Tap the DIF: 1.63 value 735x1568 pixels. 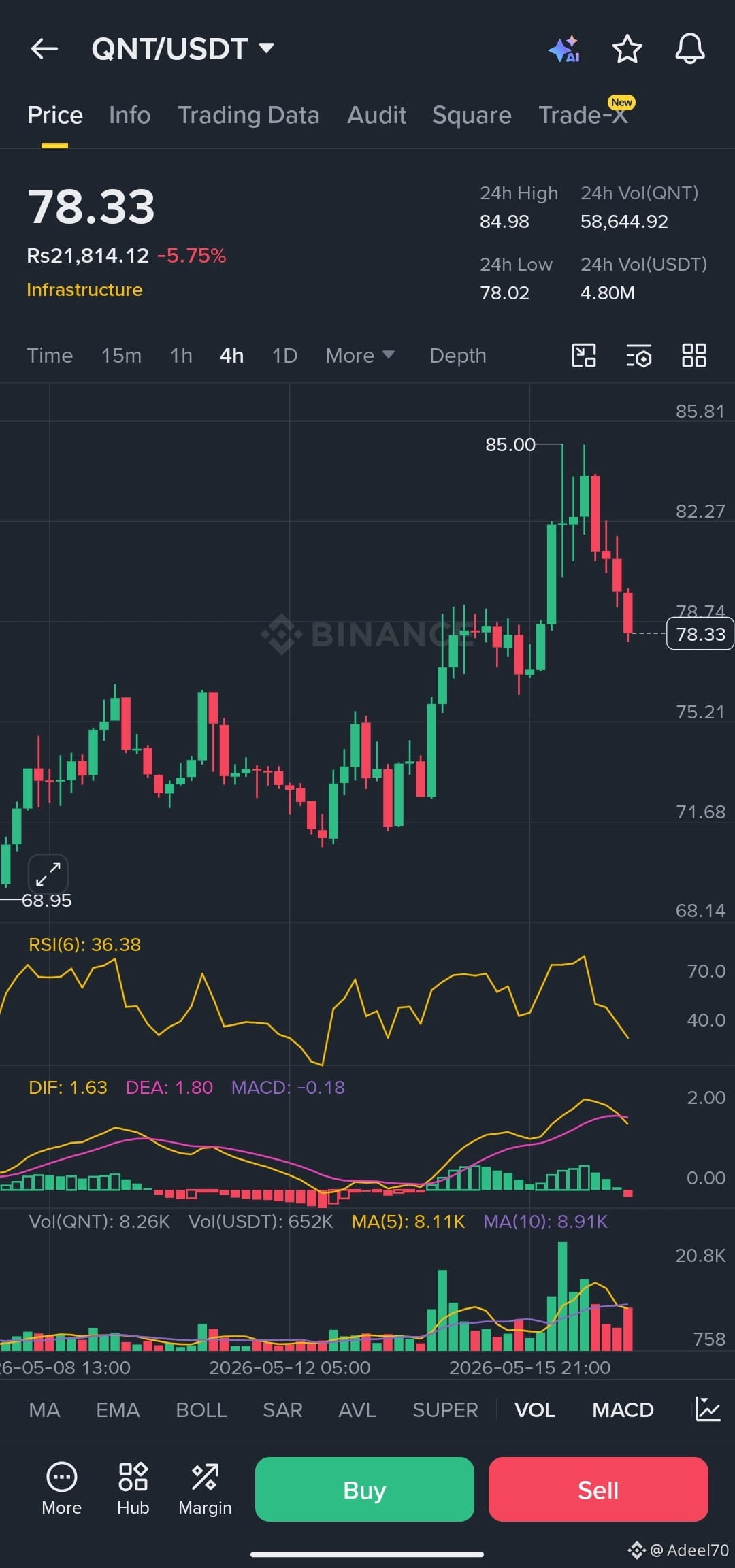point(68,1087)
